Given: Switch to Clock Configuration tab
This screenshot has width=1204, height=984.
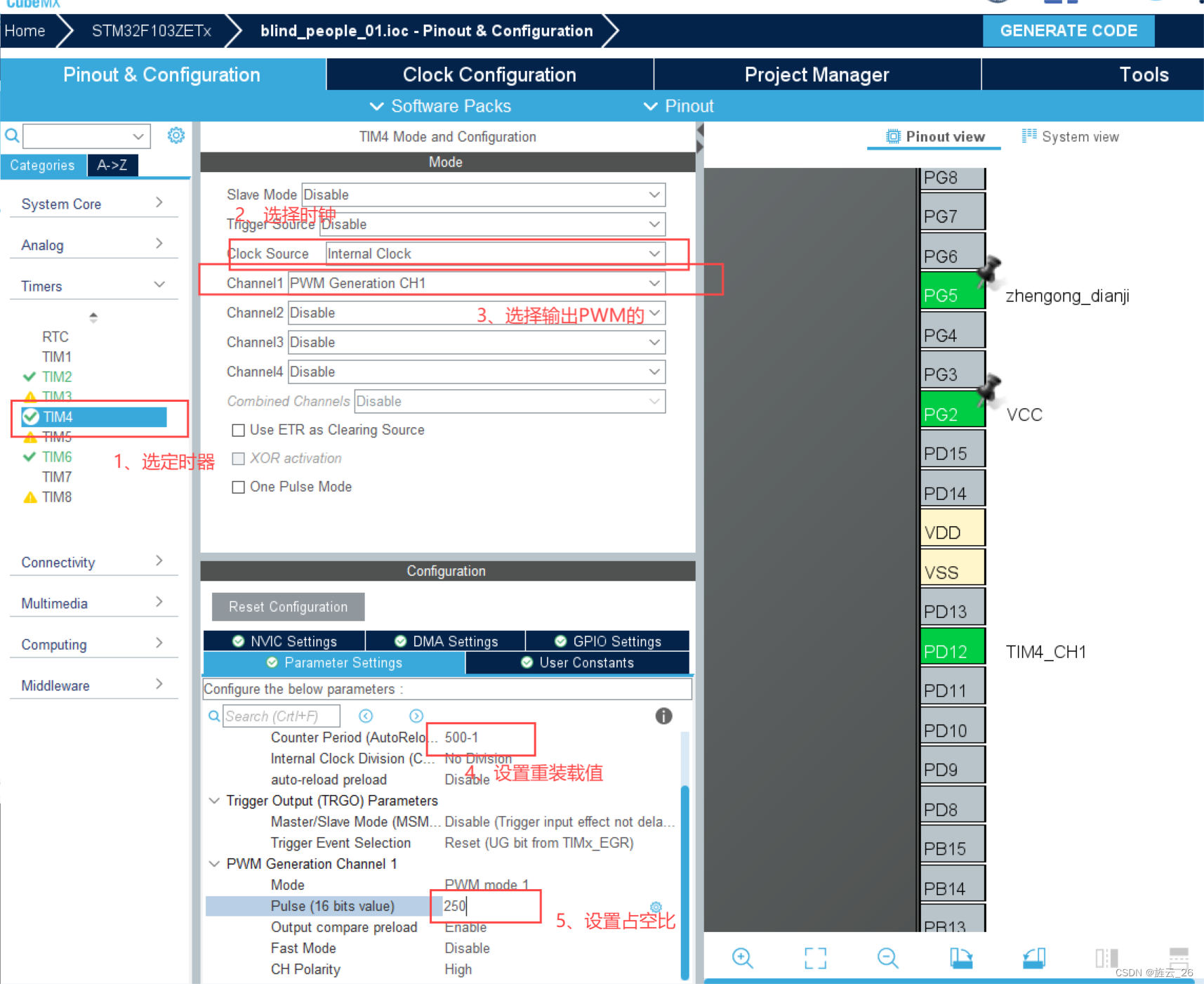Looking at the screenshot, I should [489, 74].
